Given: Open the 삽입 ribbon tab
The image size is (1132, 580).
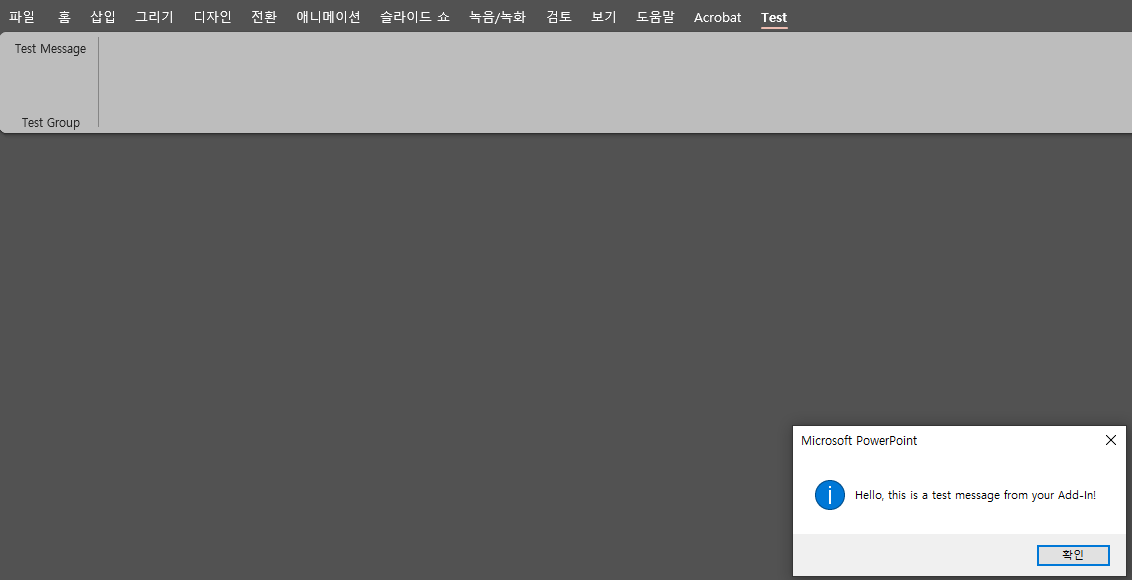Looking at the screenshot, I should [x=103, y=17].
